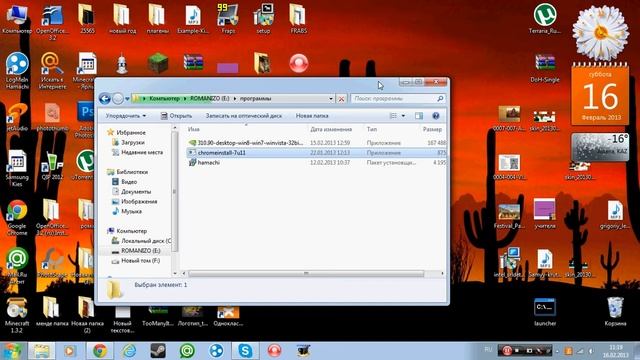Sort by the Имя column header

(193, 129)
